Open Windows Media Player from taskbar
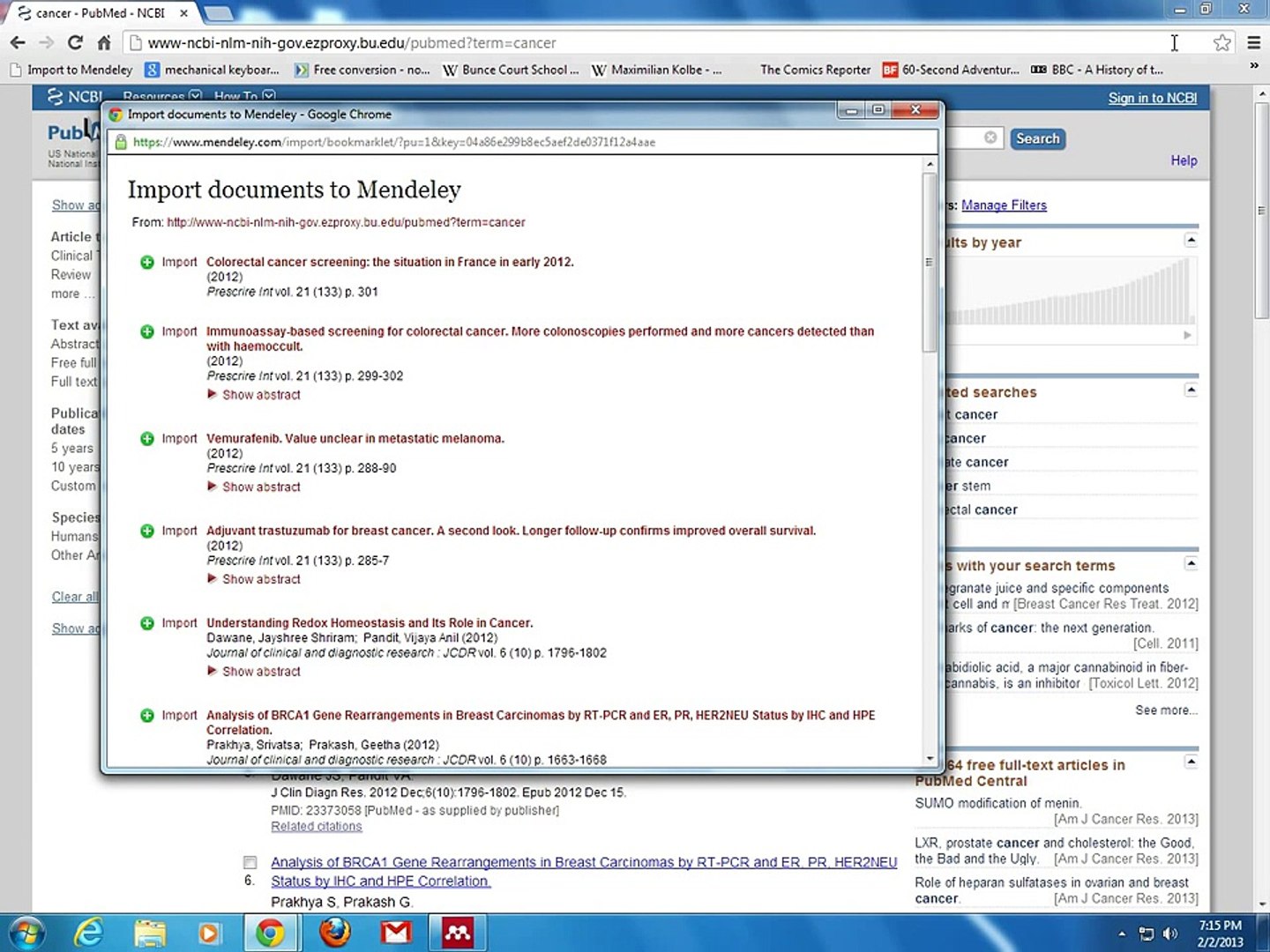The image size is (1270, 952). (x=209, y=933)
